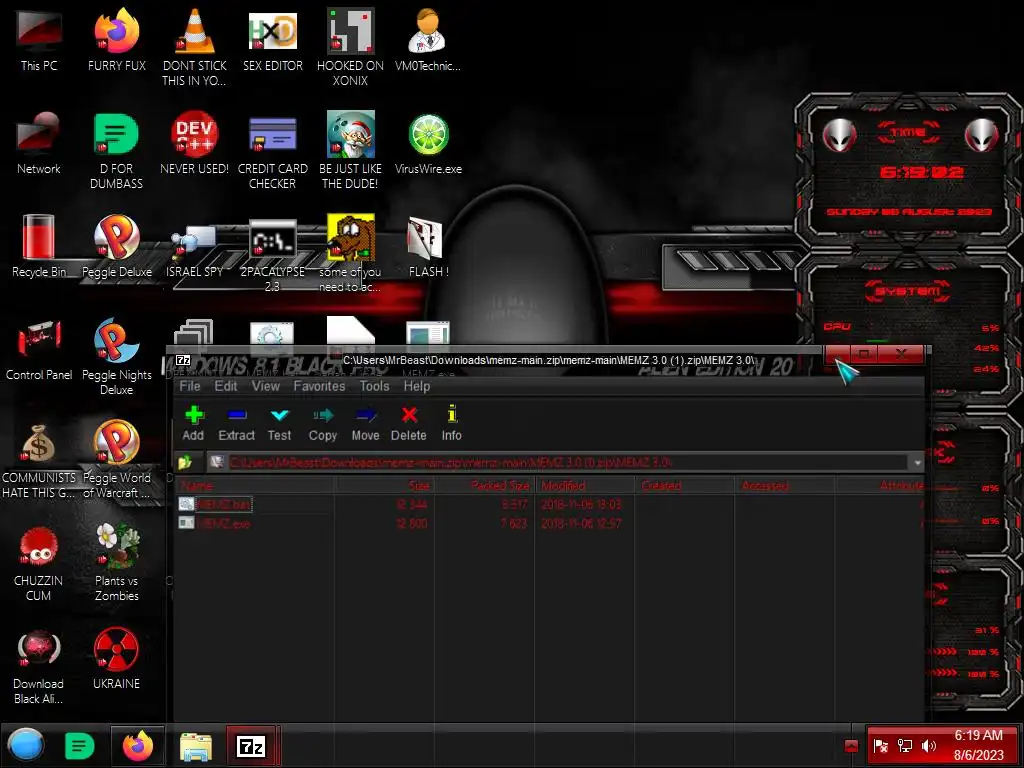Select the Download Black Ali... desktop icon
The height and width of the screenshot is (768, 1024).
point(39,666)
